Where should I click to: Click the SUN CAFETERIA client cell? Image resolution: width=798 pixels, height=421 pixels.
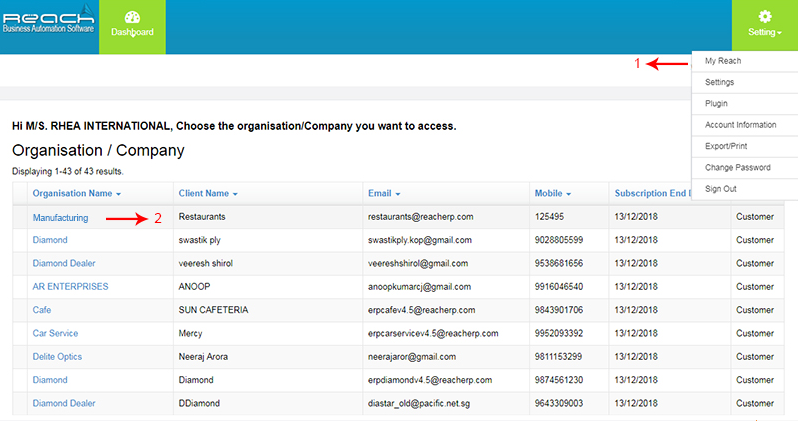213,310
